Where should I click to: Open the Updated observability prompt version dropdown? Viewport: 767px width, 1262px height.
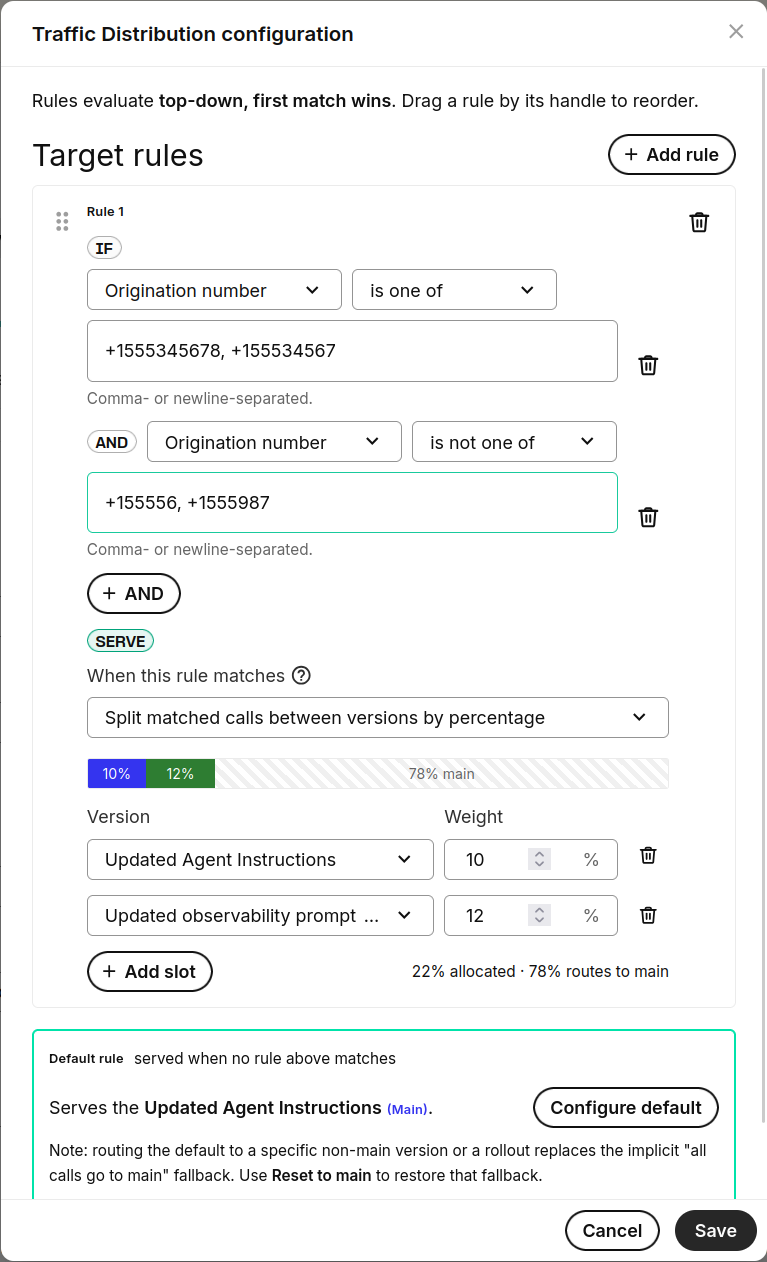(260, 916)
